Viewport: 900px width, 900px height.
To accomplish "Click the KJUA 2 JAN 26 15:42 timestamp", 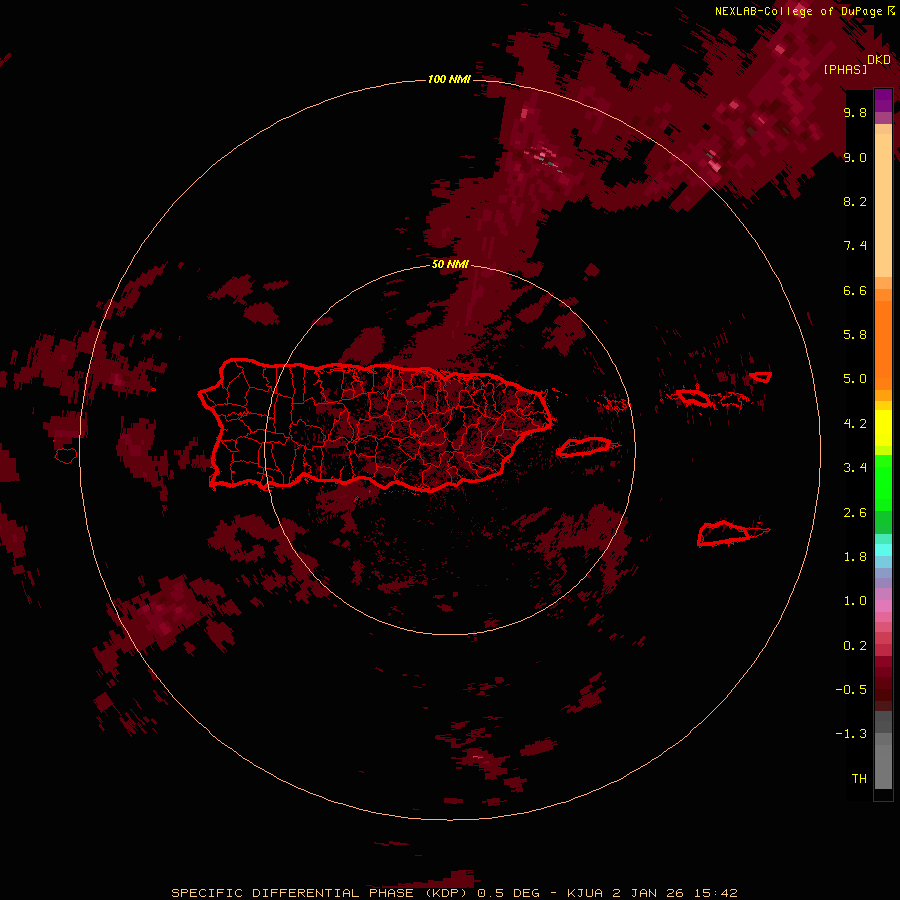I will pyautogui.click(x=652, y=893).
